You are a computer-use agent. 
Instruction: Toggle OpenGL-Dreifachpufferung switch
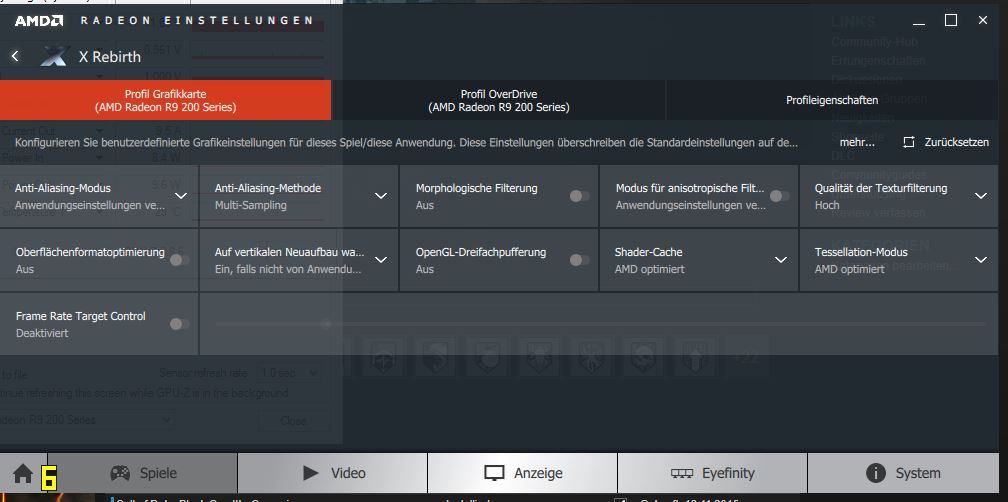pyautogui.click(x=579, y=260)
